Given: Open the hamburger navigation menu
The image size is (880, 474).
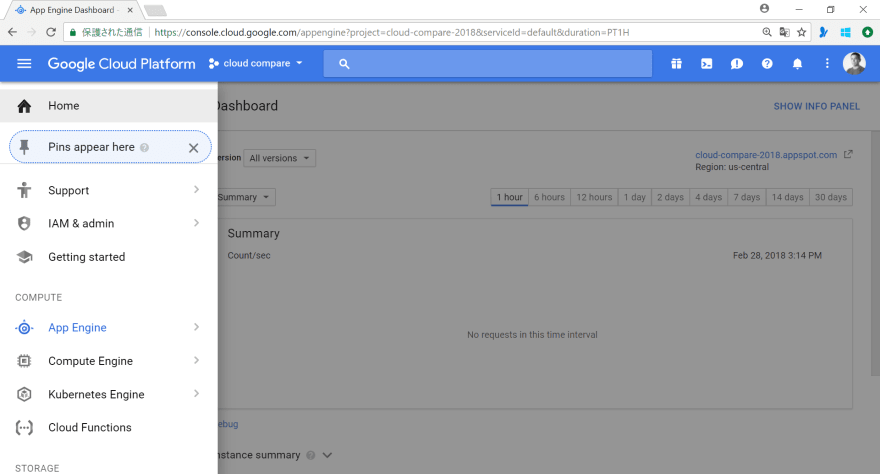Looking at the screenshot, I should [24, 63].
